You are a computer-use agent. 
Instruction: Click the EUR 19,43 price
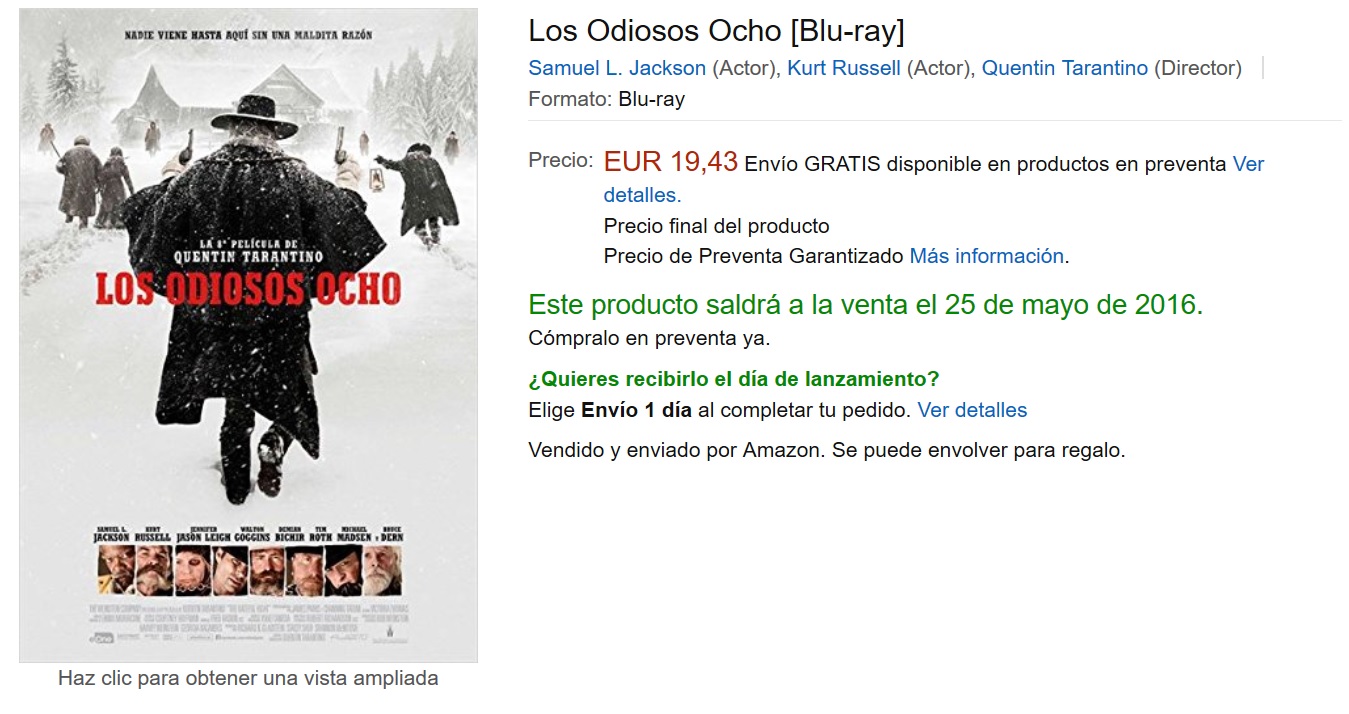tap(671, 161)
